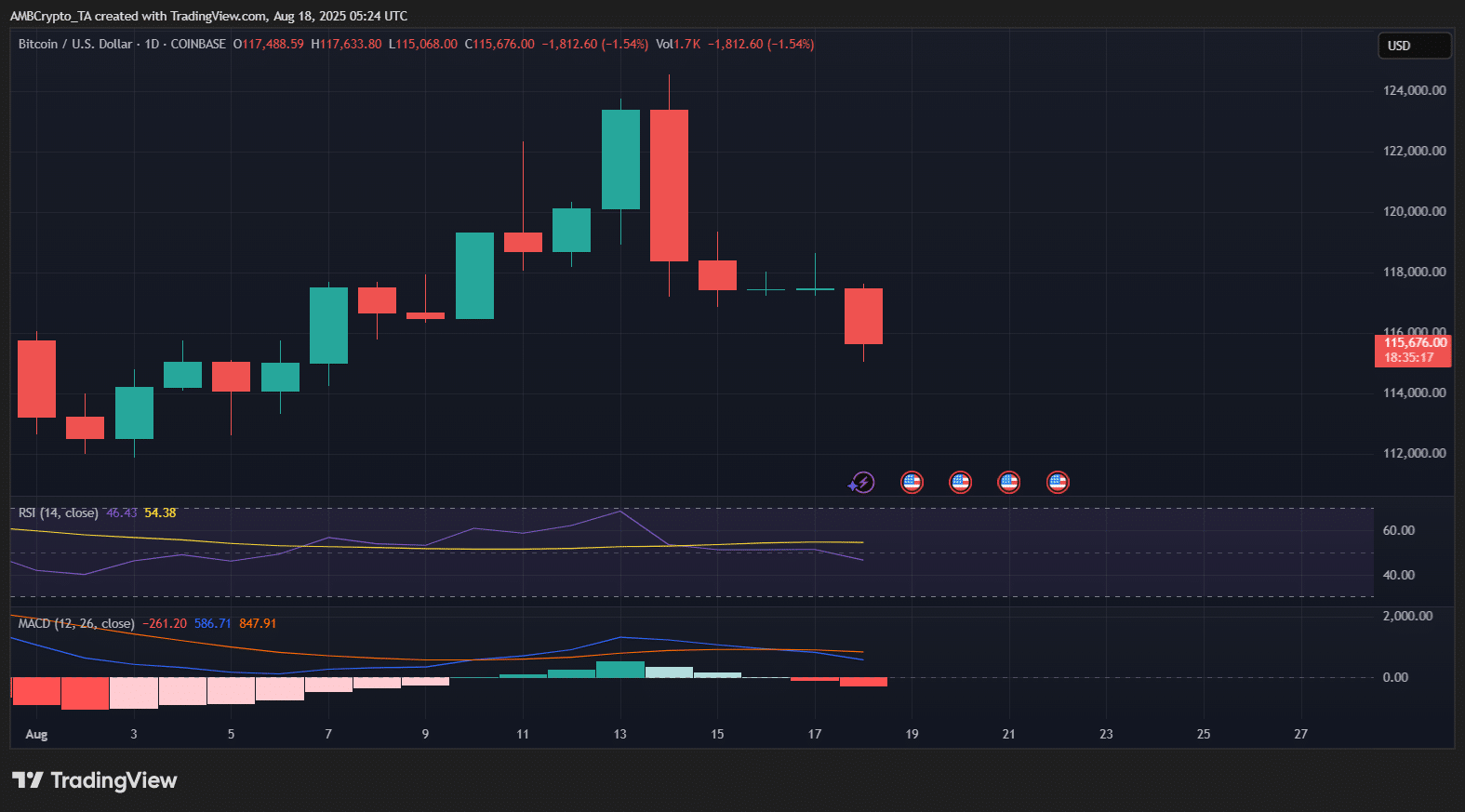Viewport: 1465px width, 812px height.
Task: Select the RSI (14, close) indicator label
Action: click(58, 512)
